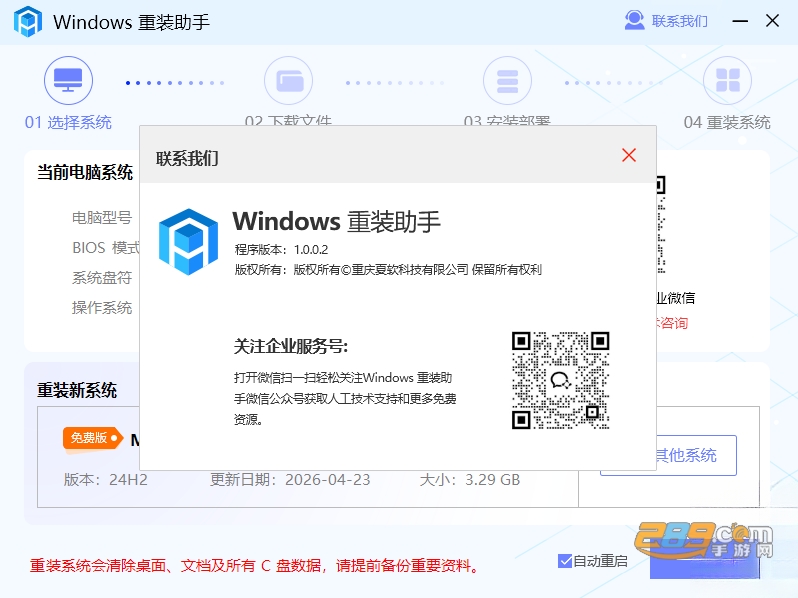Click the large blue cube logo in dialog
Image resolution: width=798 pixels, height=598 pixels.
pyautogui.click(x=188, y=242)
